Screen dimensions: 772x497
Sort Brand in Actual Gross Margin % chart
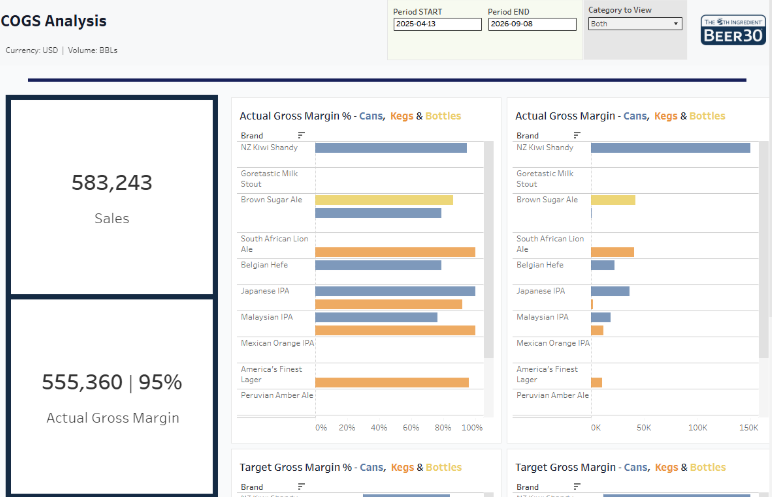pos(301,135)
